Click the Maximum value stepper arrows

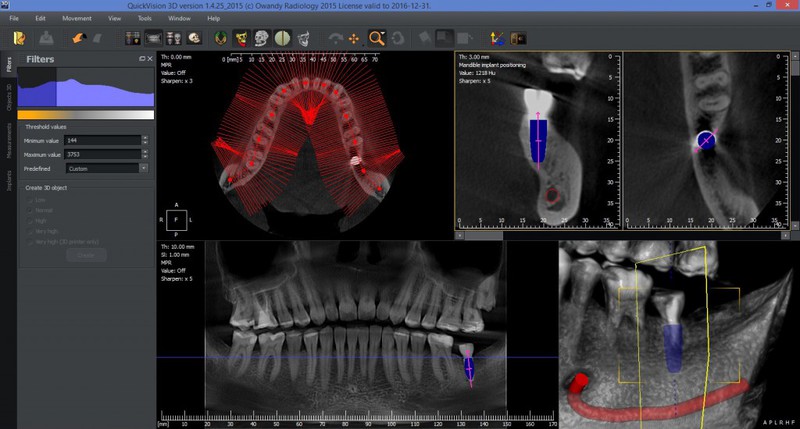(x=146, y=155)
